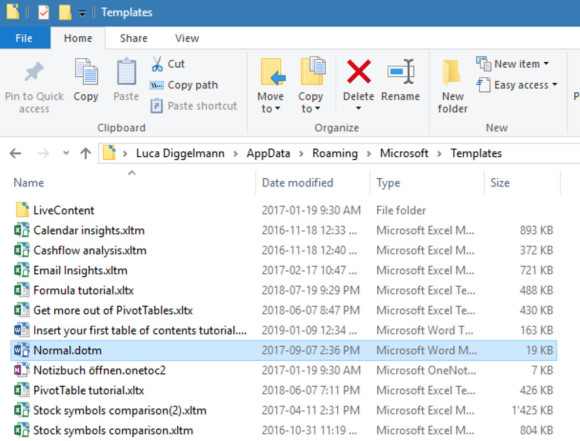The width and height of the screenshot is (580, 441).
Task: Open the File menu
Action: pos(24,38)
